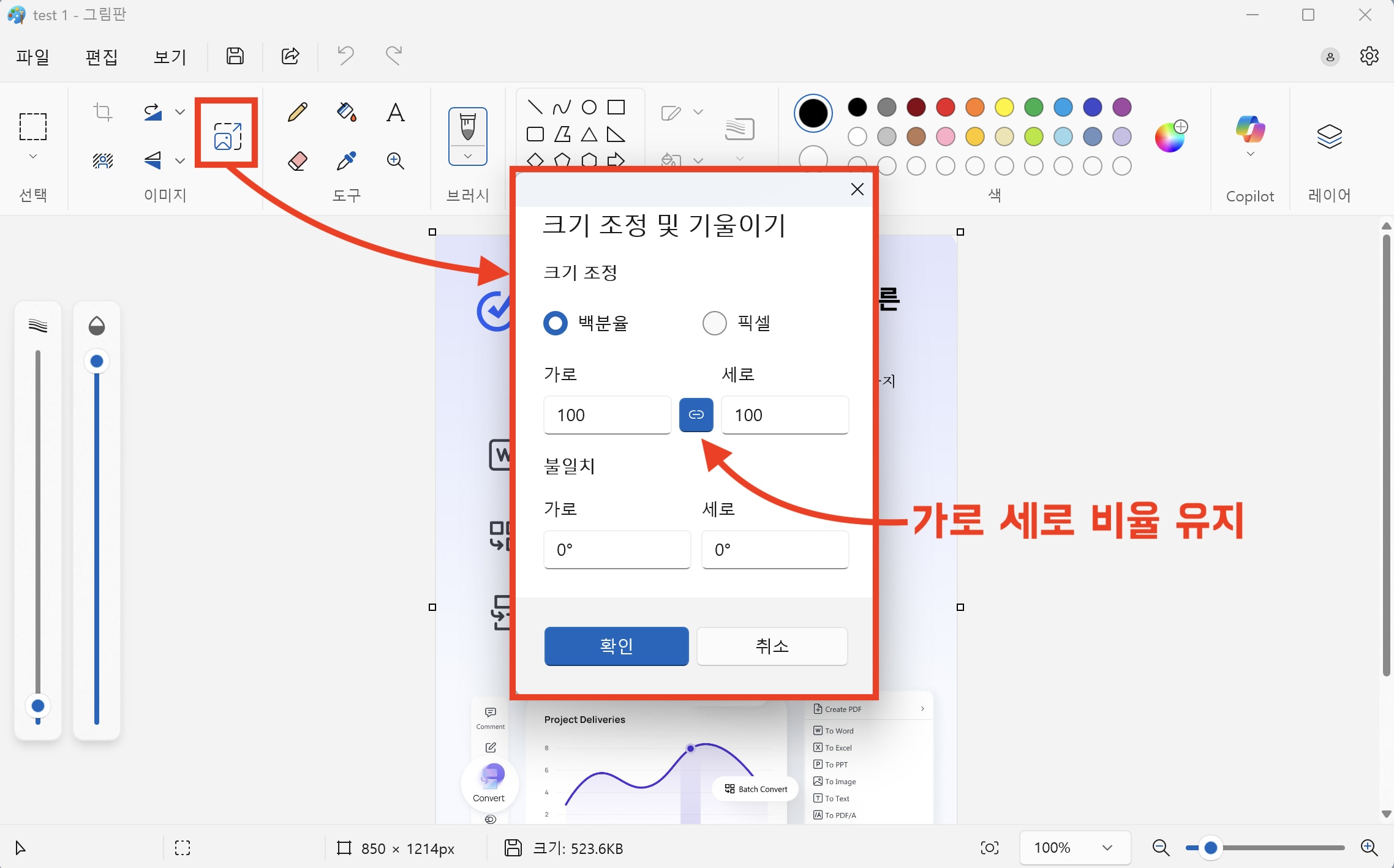Click the 확인 button
The height and width of the screenshot is (868, 1394).
[616, 646]
